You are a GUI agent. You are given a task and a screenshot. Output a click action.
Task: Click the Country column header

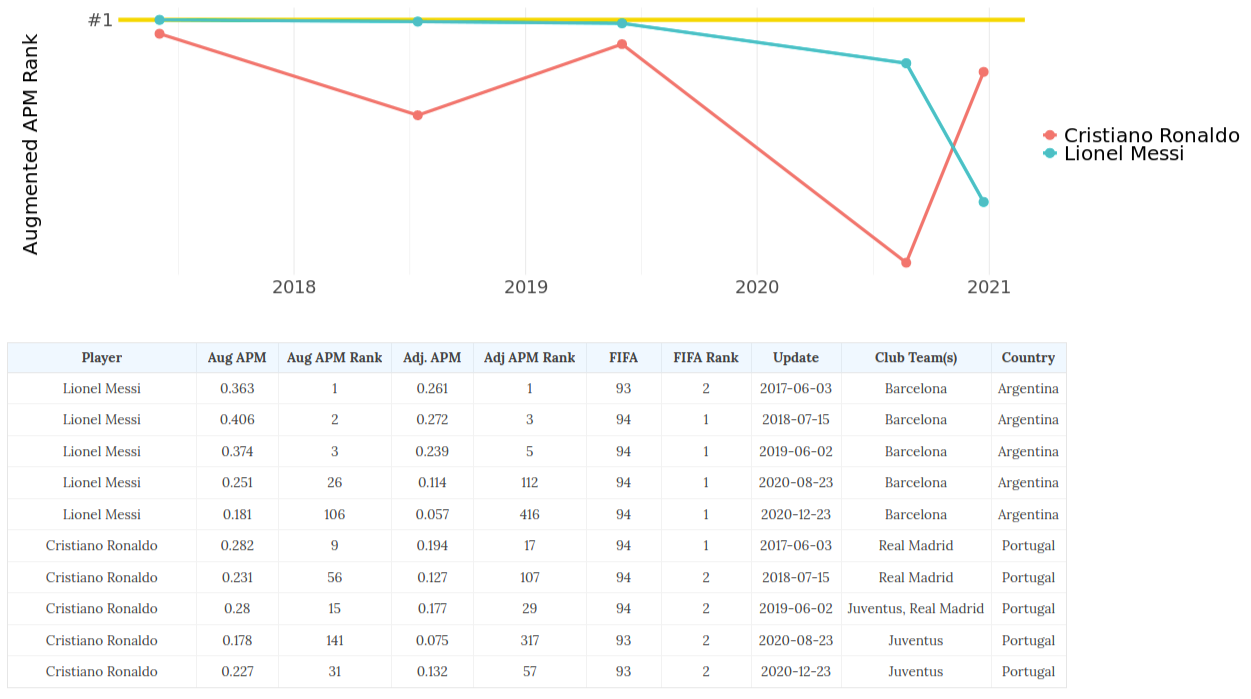coord(1028,357)
